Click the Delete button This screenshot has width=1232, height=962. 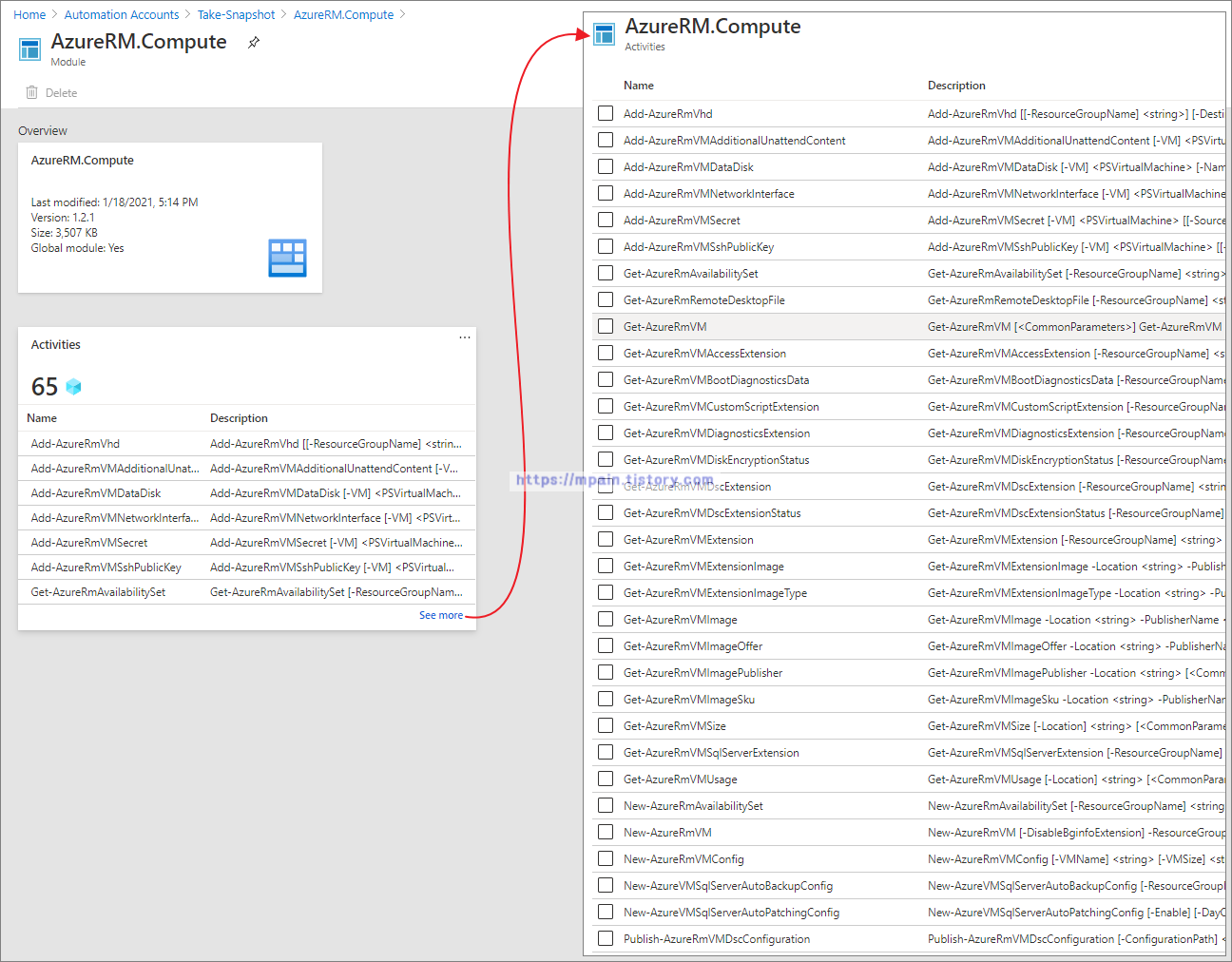(x=51, y=92)
